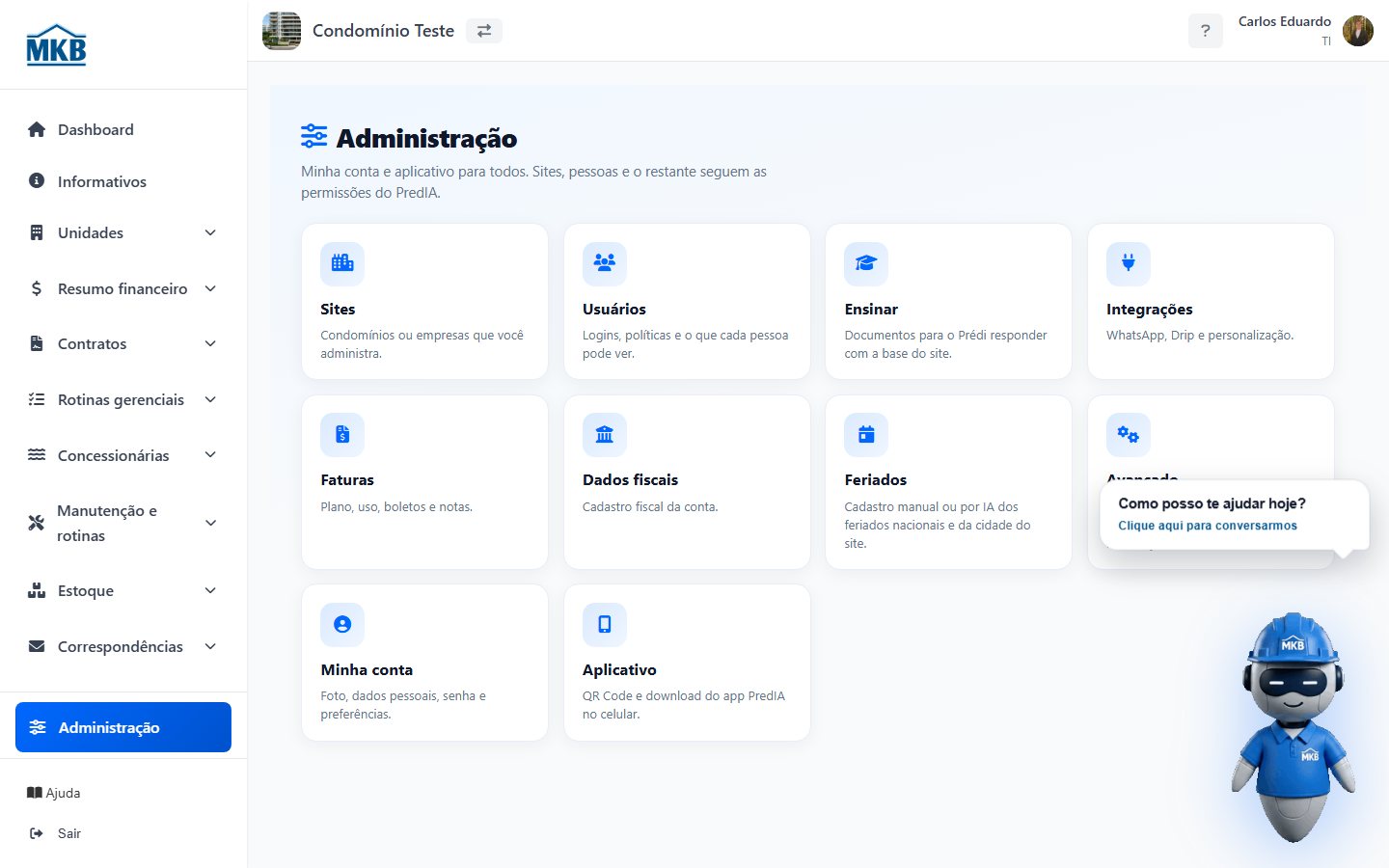Select Administração in the sidebar
1389x868 pixels.
[123, 727]
